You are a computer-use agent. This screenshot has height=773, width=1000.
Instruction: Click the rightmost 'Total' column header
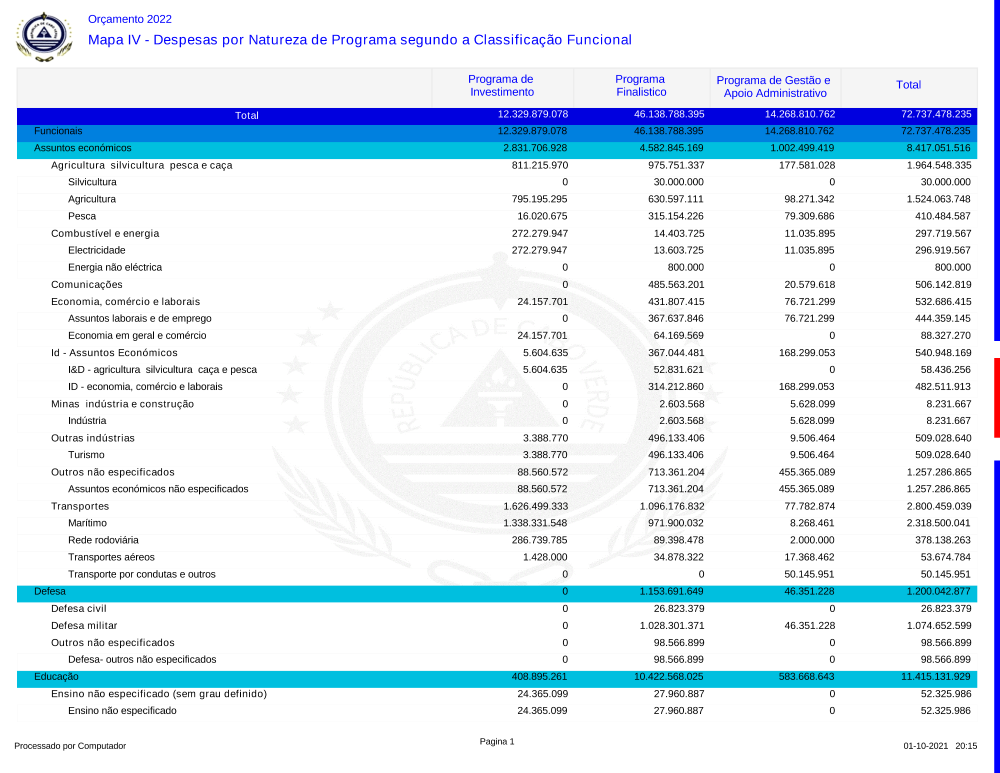point(908,86)
